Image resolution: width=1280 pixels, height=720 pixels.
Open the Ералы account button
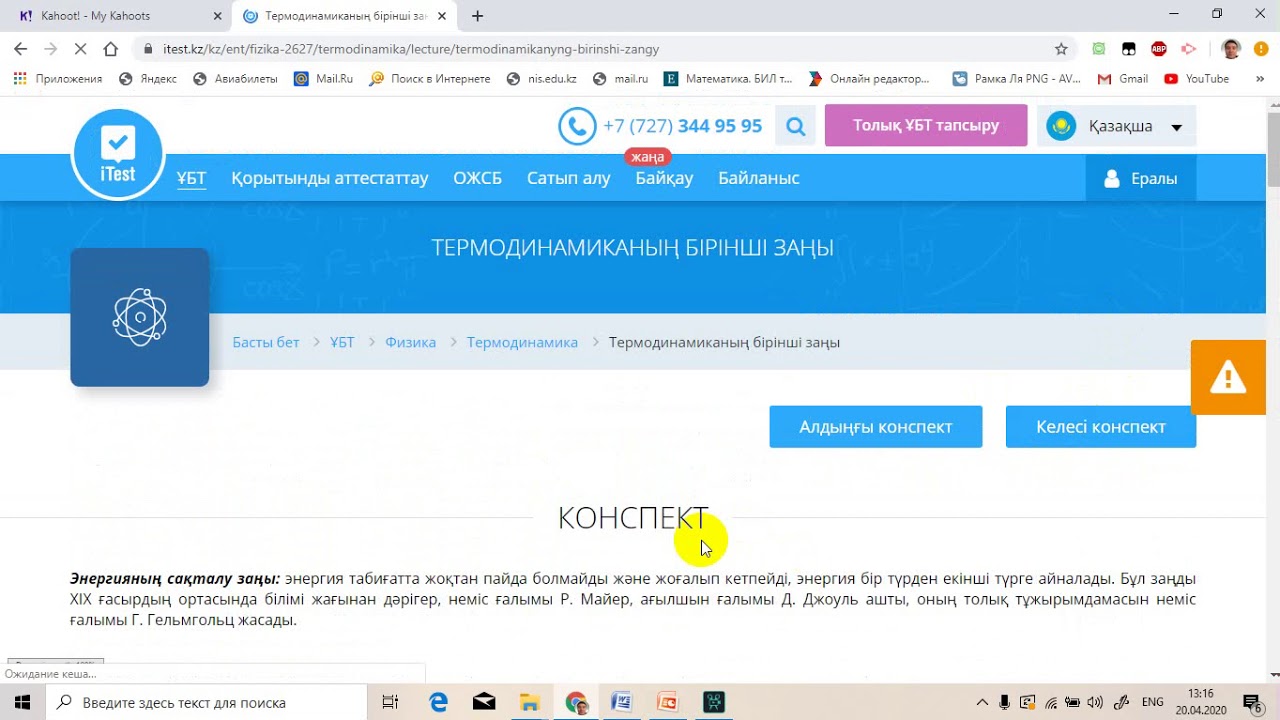pyautogui.click(x=1140, y=179)
